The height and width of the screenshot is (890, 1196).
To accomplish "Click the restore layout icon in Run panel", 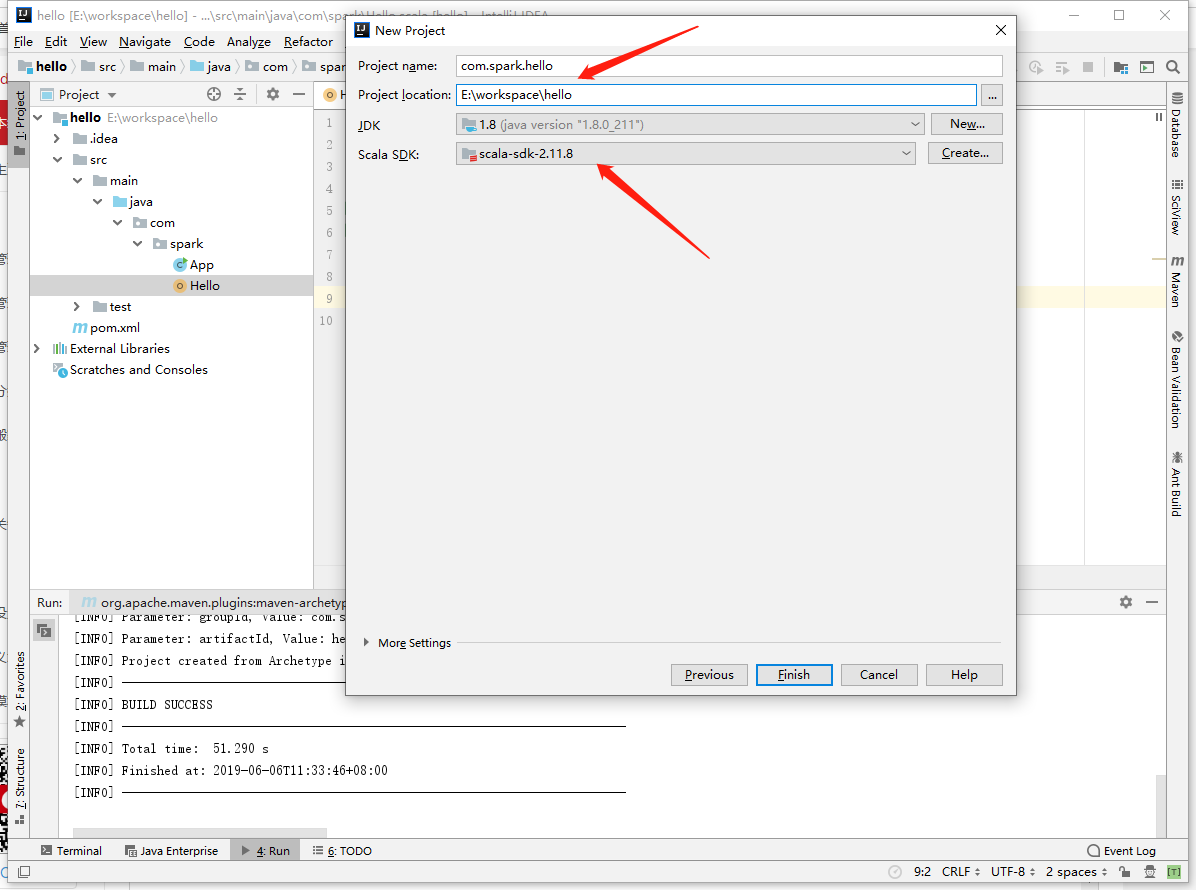I will tap(44, 631).
